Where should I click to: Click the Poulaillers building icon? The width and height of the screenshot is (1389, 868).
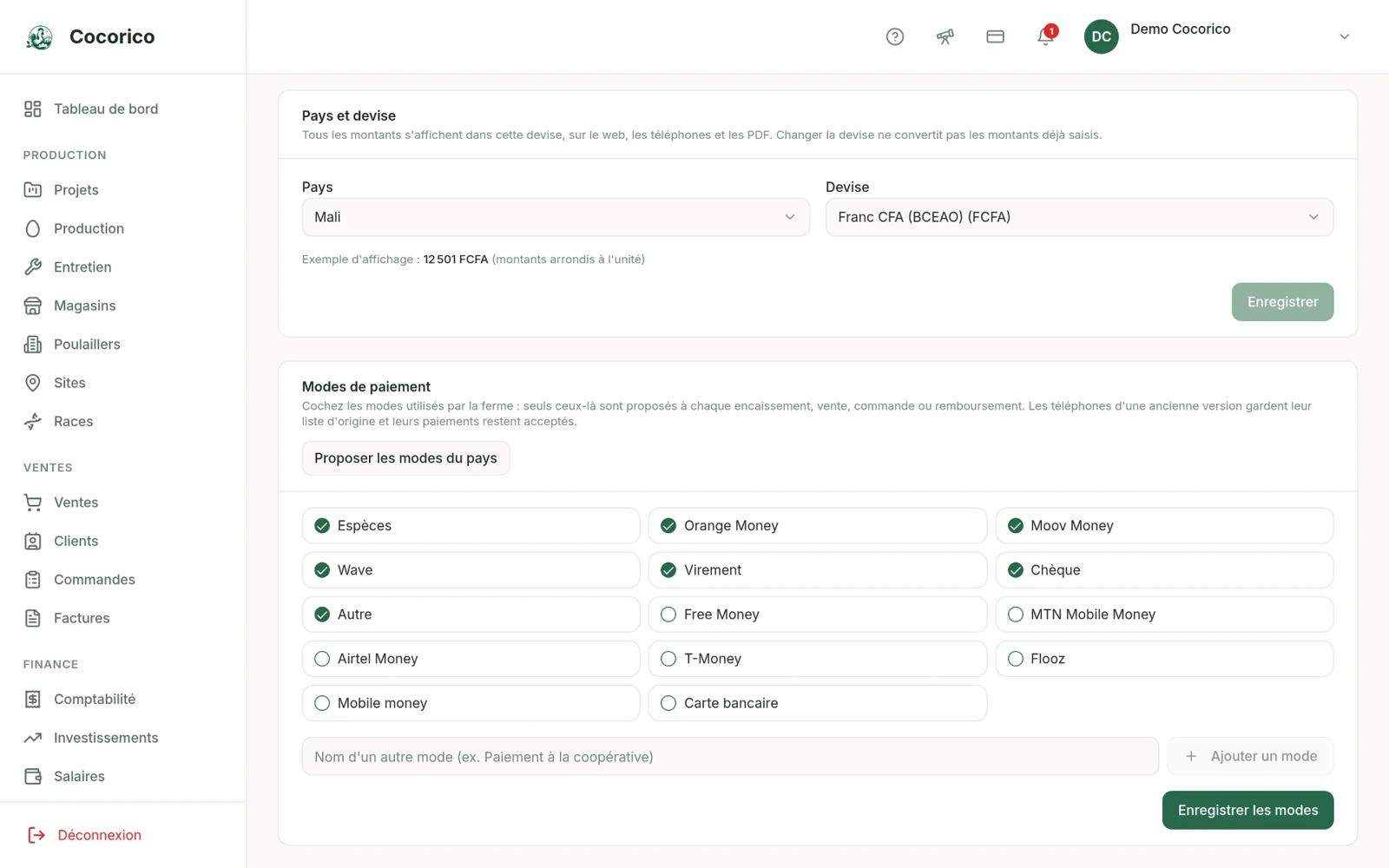tap(33, 344)
